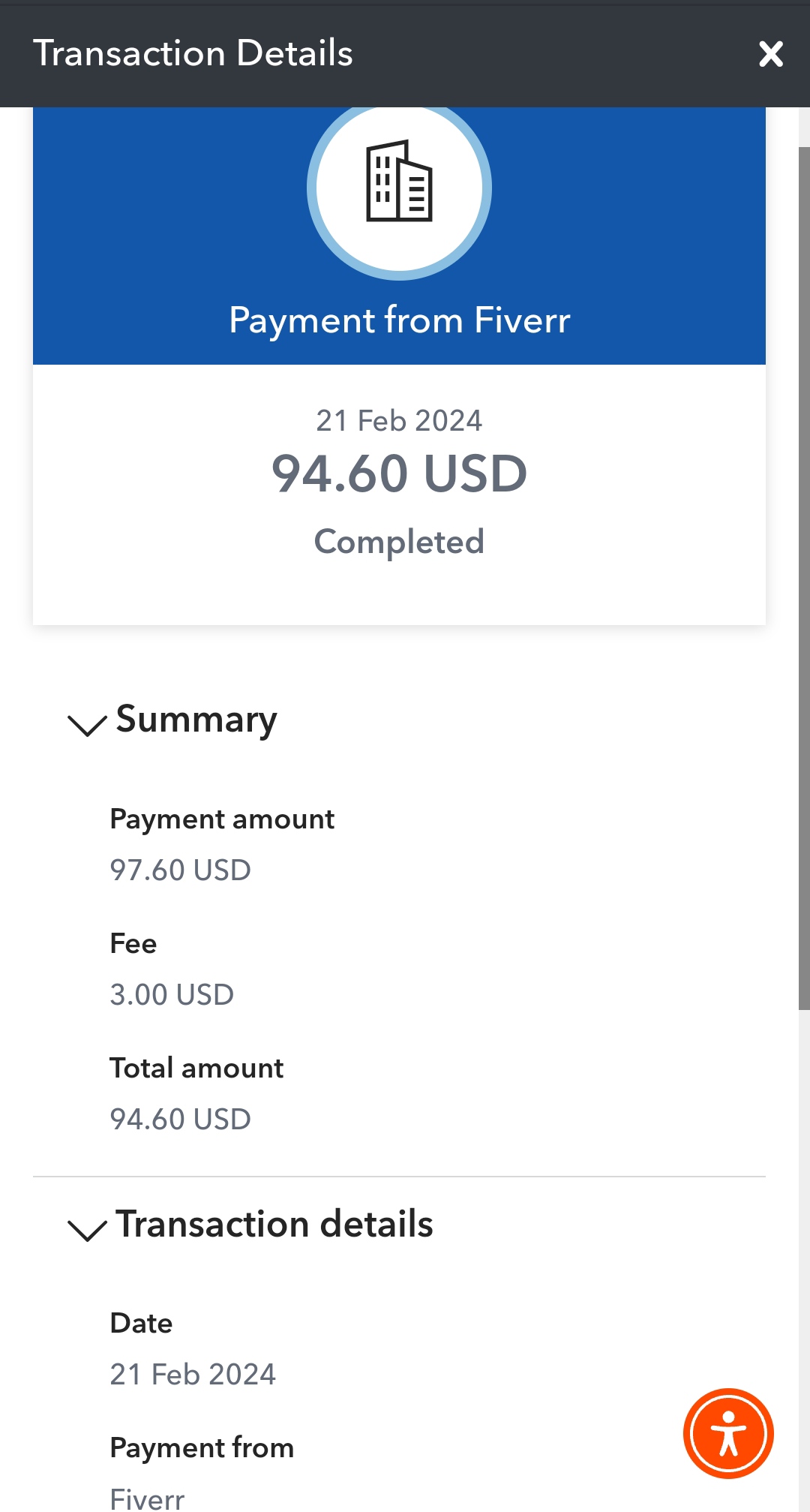The width and height of the screenshot is (810, 1512).
Task: Select the 97.60 USD payment amount
Action: (180, 870)
